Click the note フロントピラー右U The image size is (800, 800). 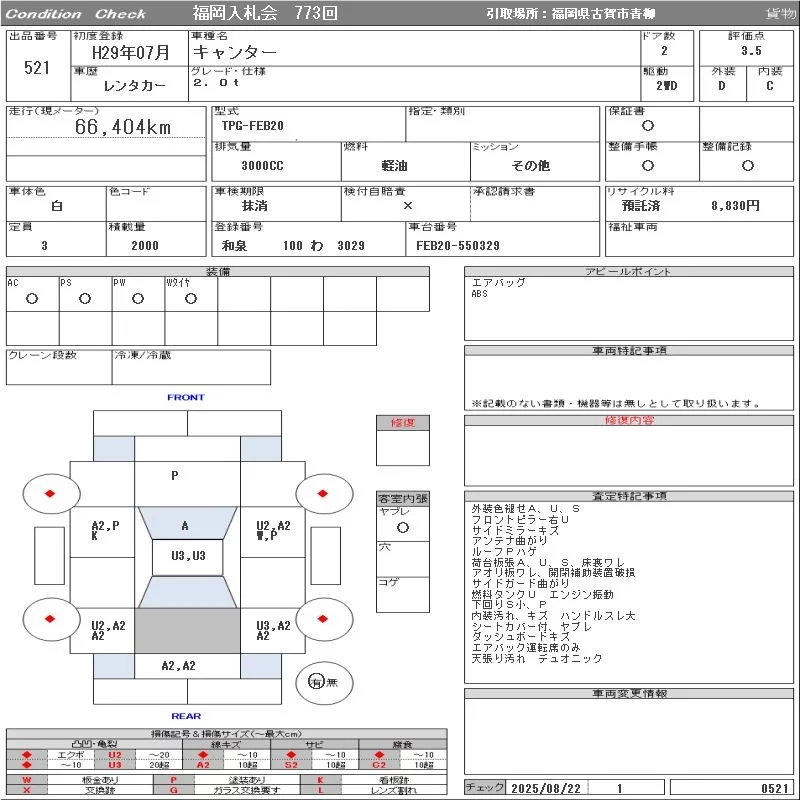pos(520,519)
